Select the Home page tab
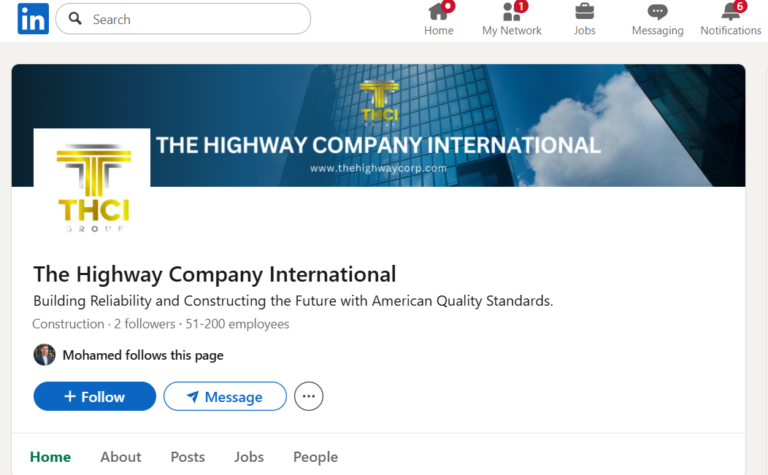The image size is (768, 475). point(50,457)
